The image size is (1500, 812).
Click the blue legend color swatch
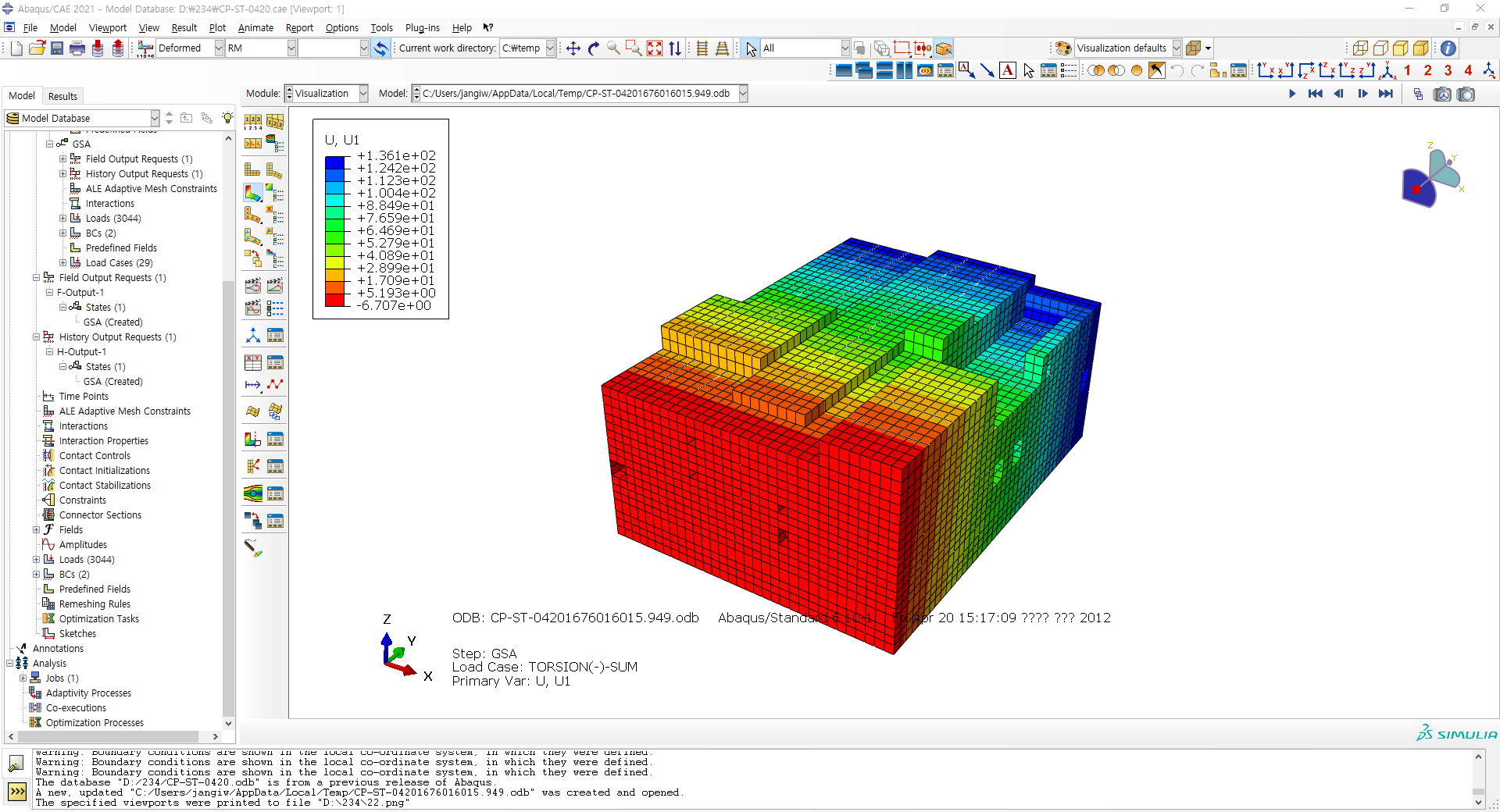pos(335,162)
